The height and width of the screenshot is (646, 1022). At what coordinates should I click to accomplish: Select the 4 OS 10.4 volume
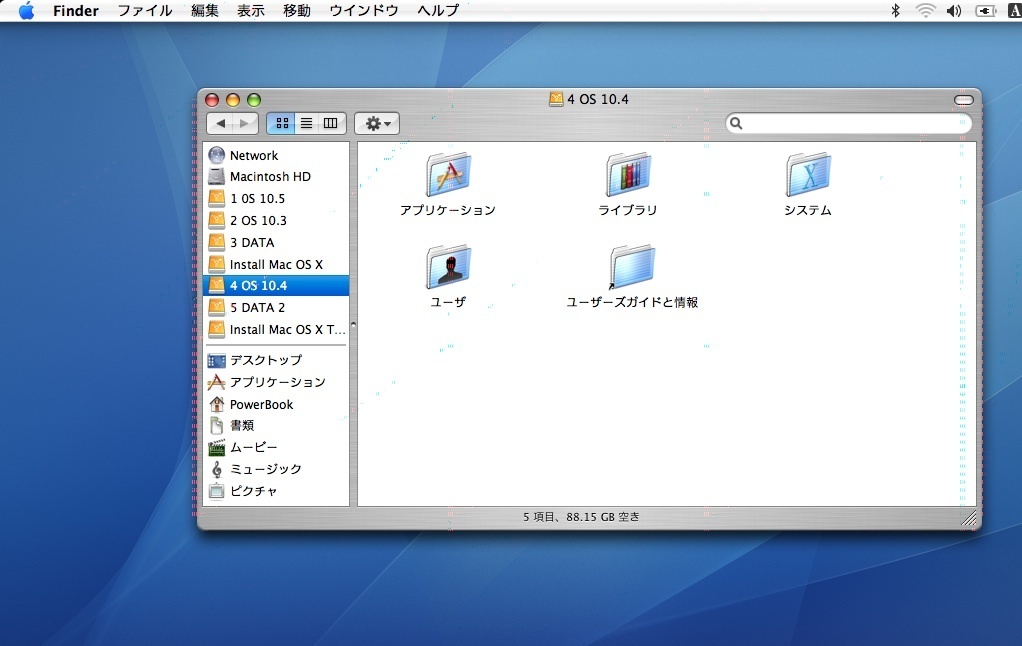(x=276, y=286)
